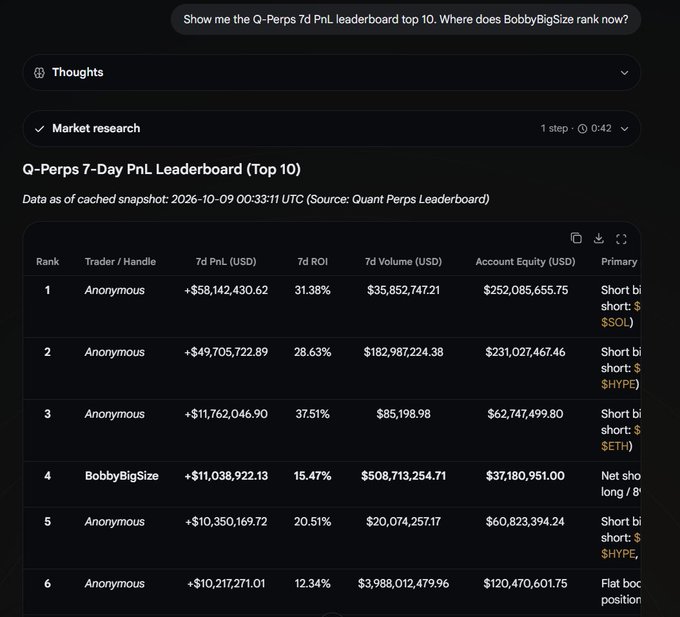
Task: Click the 7d PnL (USD) column header
Action: 226,261
